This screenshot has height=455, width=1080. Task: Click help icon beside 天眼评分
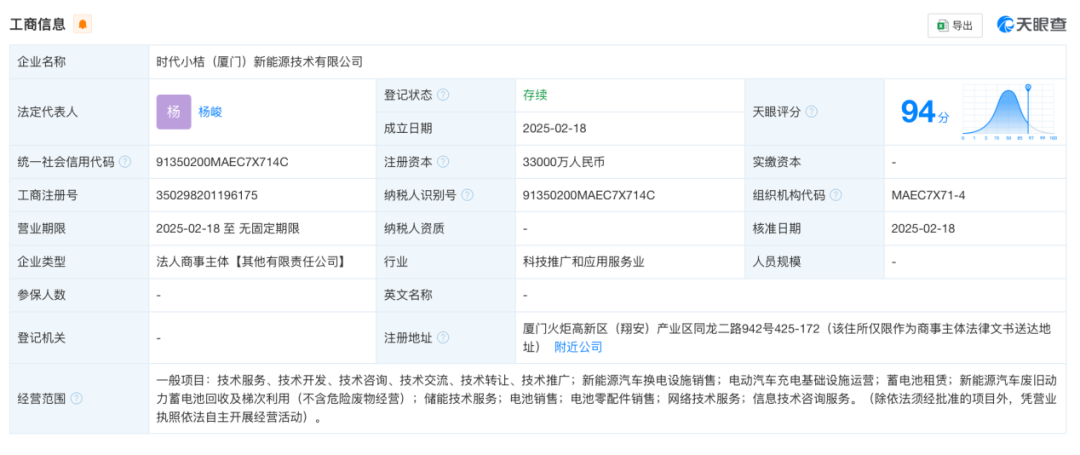click(811, 112)
